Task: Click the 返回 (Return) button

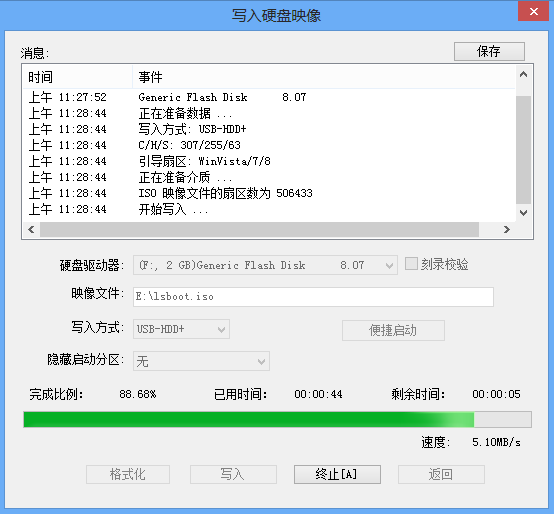Action: [x=441, y=474]
